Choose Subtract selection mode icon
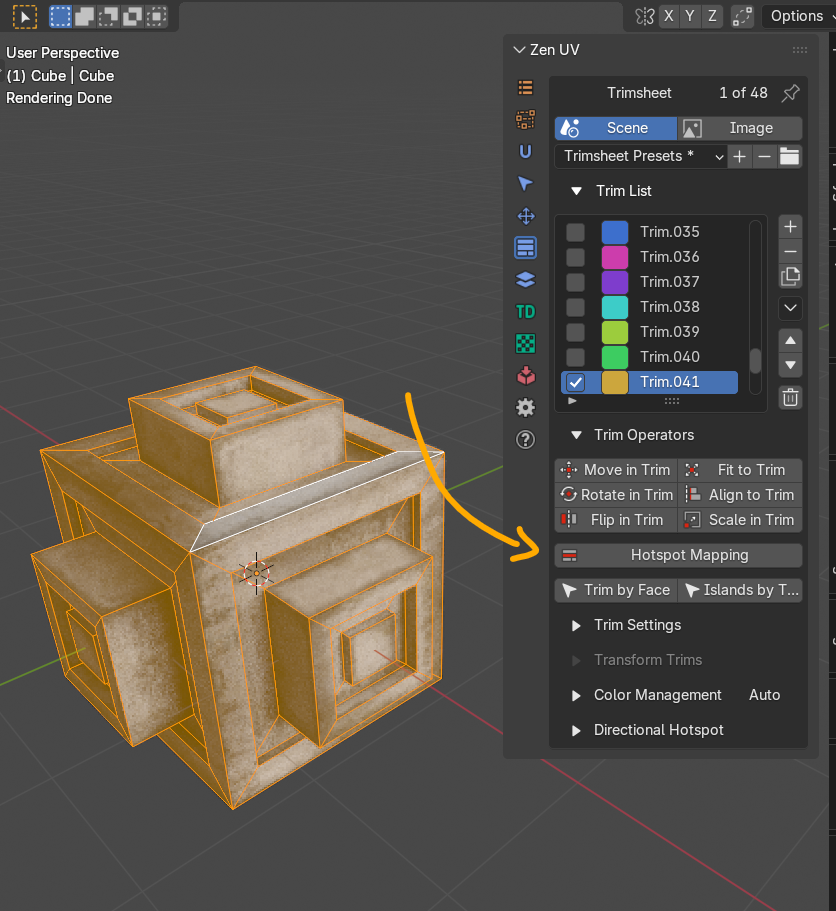The width and height of the screenshot is (836, 911). point(109,16)
